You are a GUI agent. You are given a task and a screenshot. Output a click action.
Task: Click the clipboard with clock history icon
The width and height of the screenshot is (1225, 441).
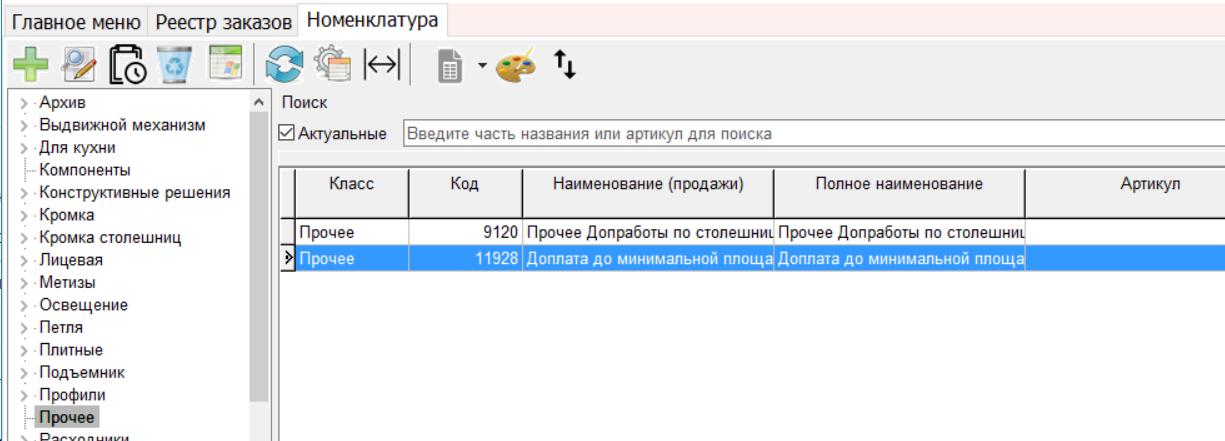click(128, 66)
